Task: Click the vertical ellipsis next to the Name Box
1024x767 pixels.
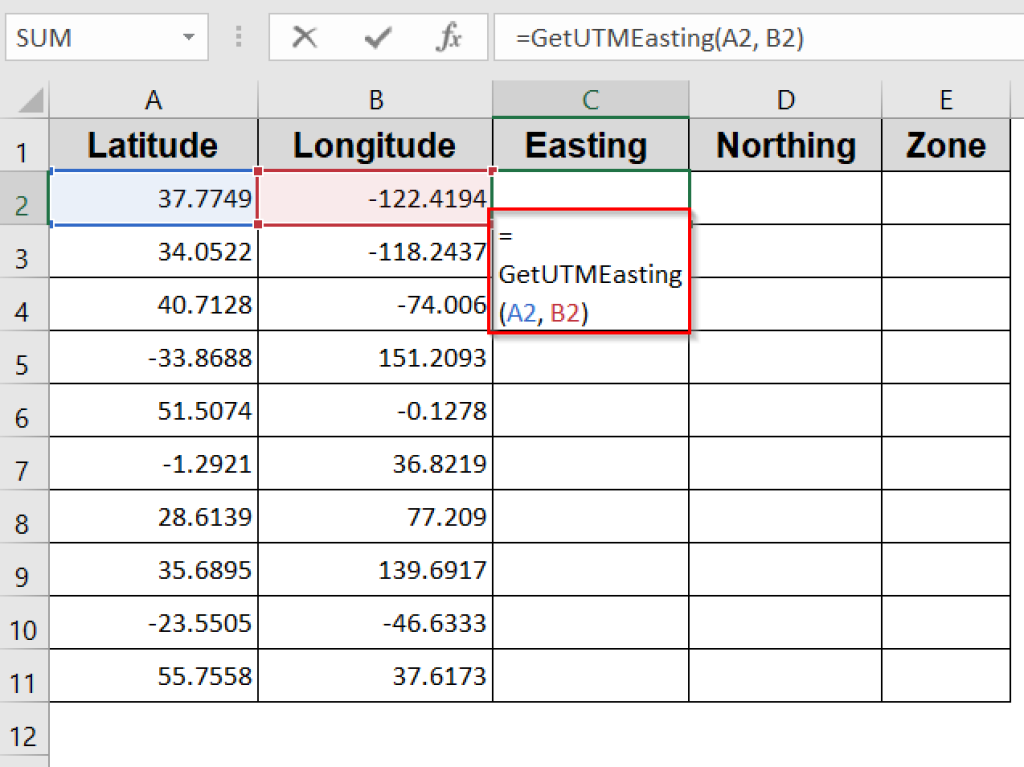Action: pos(238,38)
